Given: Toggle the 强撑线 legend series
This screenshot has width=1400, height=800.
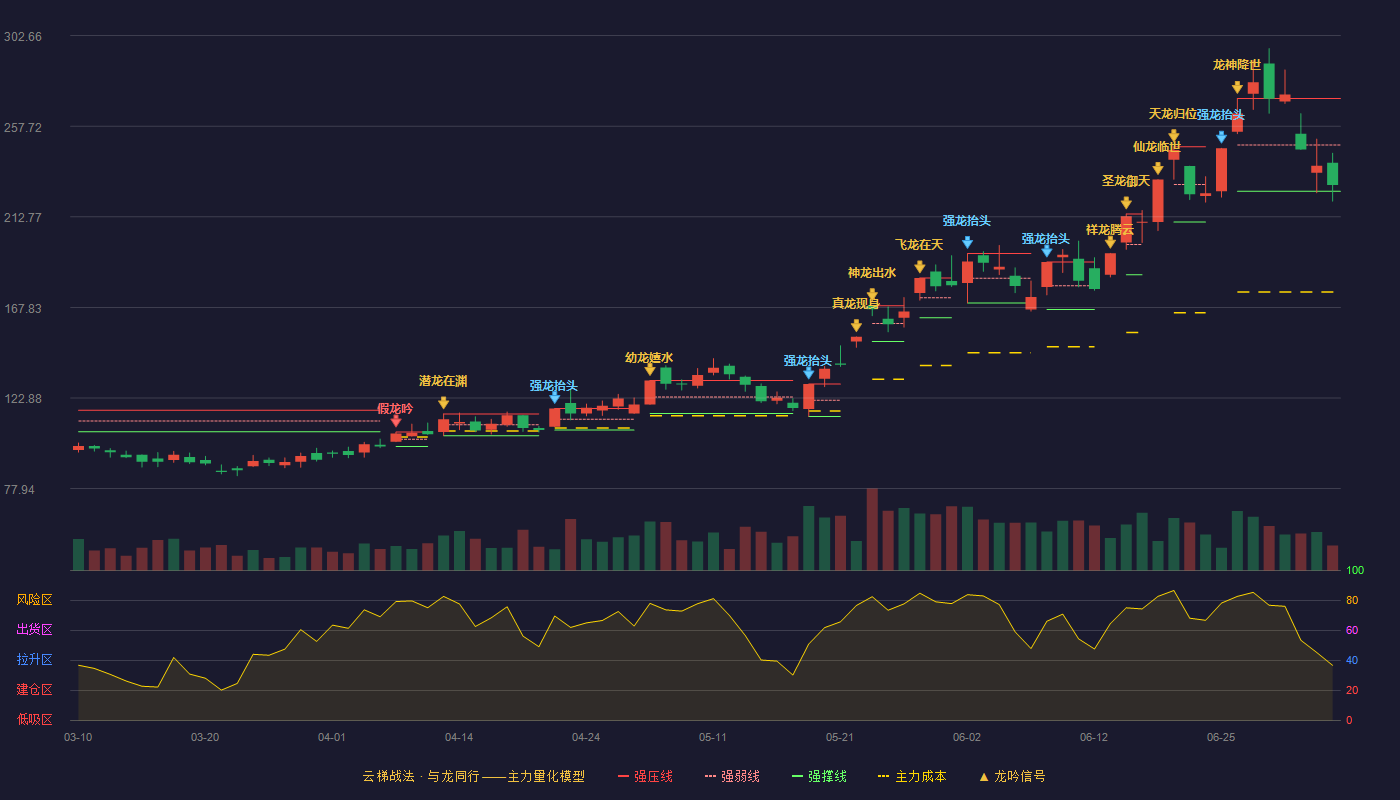Looking at the screenshot, I should tap(819, 776).
